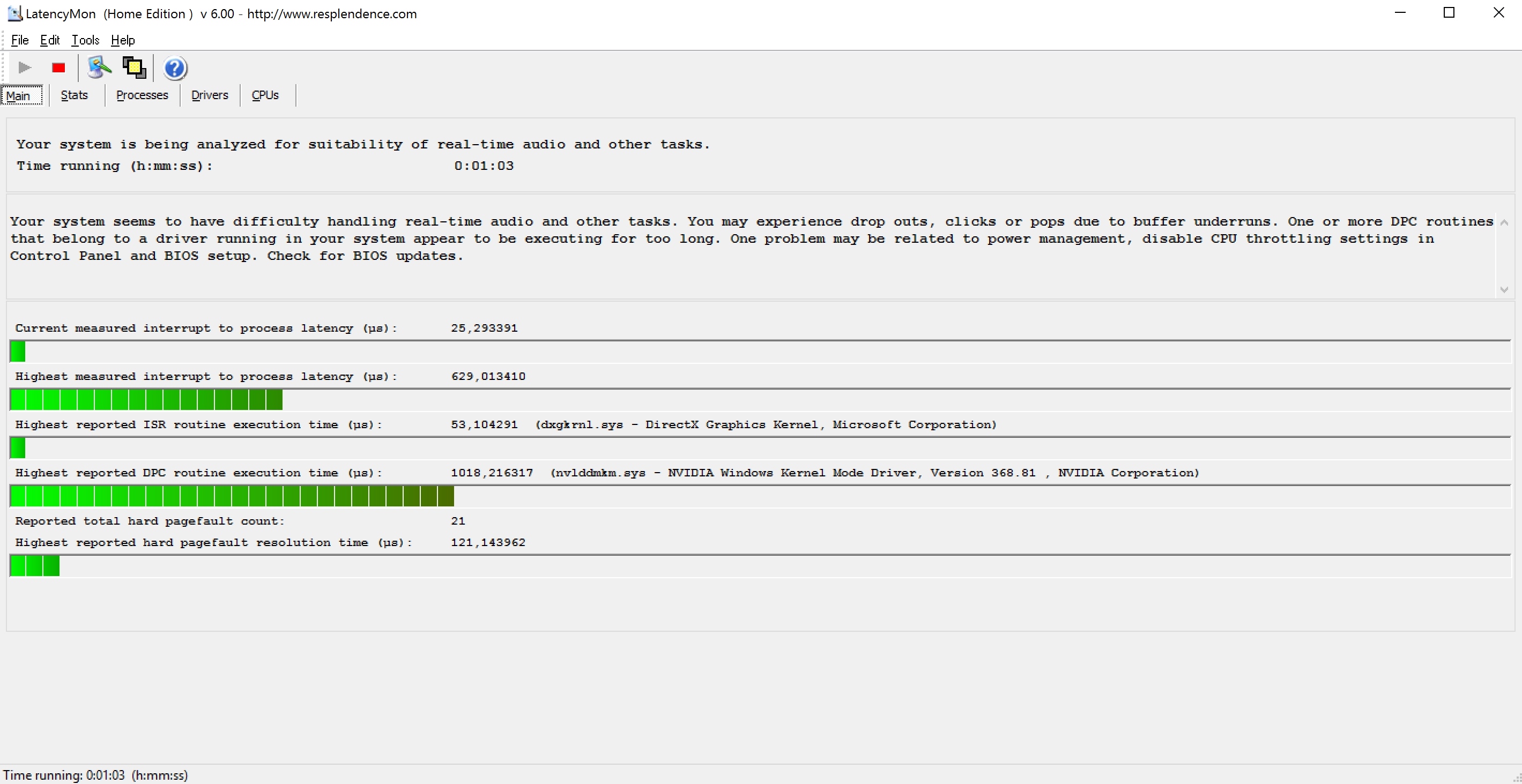1522x784 pixels.
Task: Click the up arrow of the report scrollbar
Action: (1504, 222)
